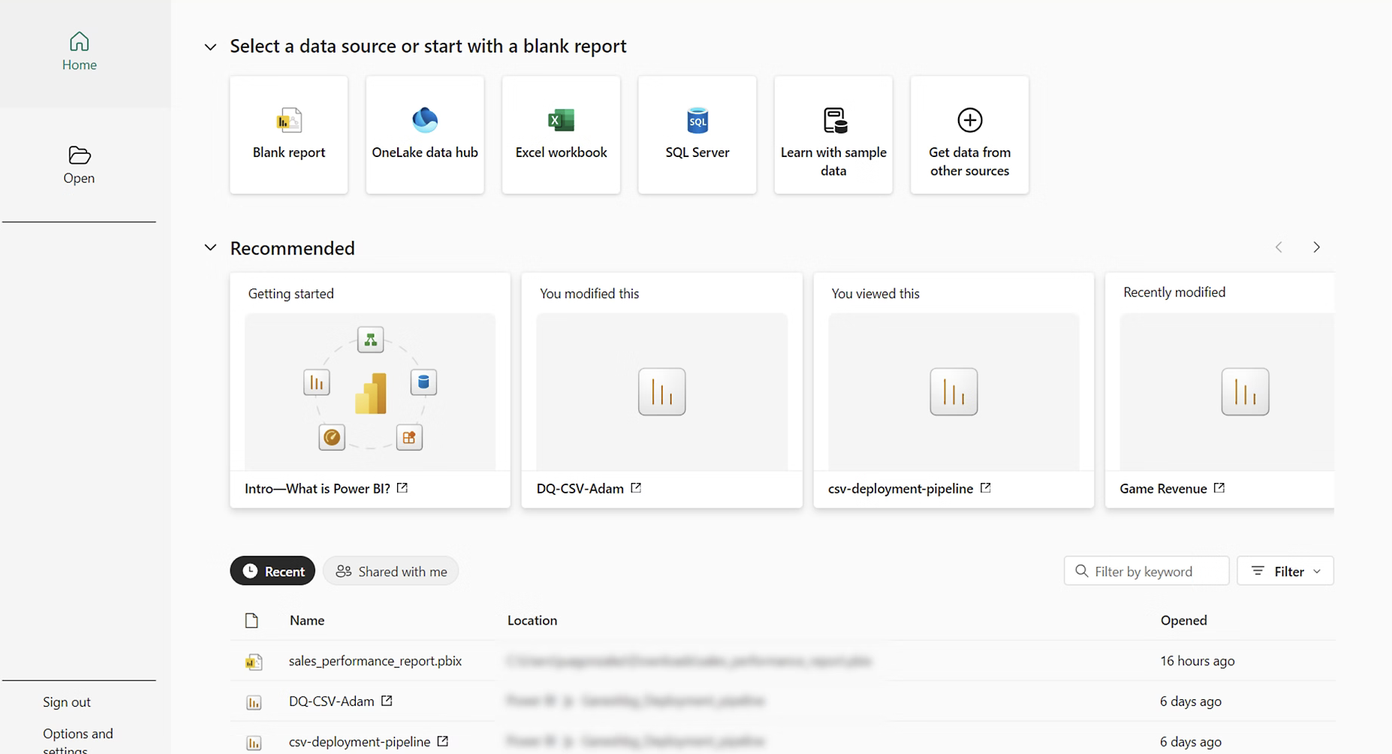This screenshot has height=754, width=1392.
Task: Click the report icon in DQ-CSV-Adam row
Action: (254, 702)
